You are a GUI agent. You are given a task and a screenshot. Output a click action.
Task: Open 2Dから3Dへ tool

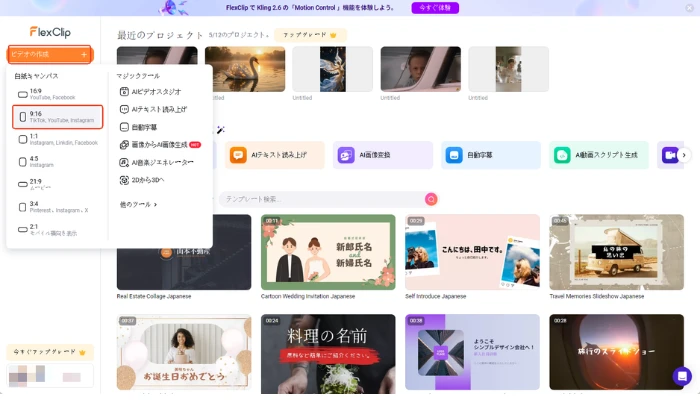tap(142, 180)
